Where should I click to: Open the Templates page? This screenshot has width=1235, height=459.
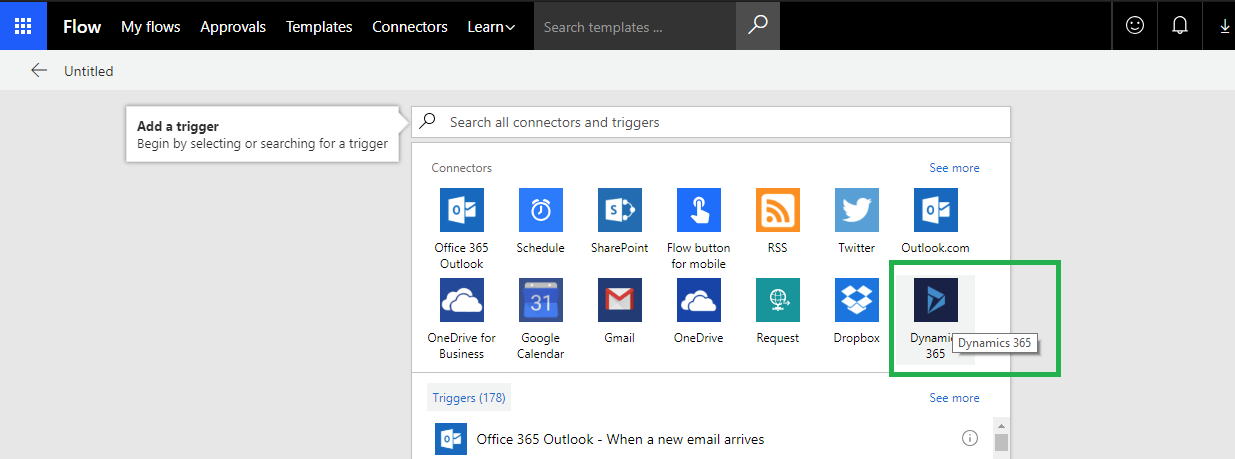319,27
